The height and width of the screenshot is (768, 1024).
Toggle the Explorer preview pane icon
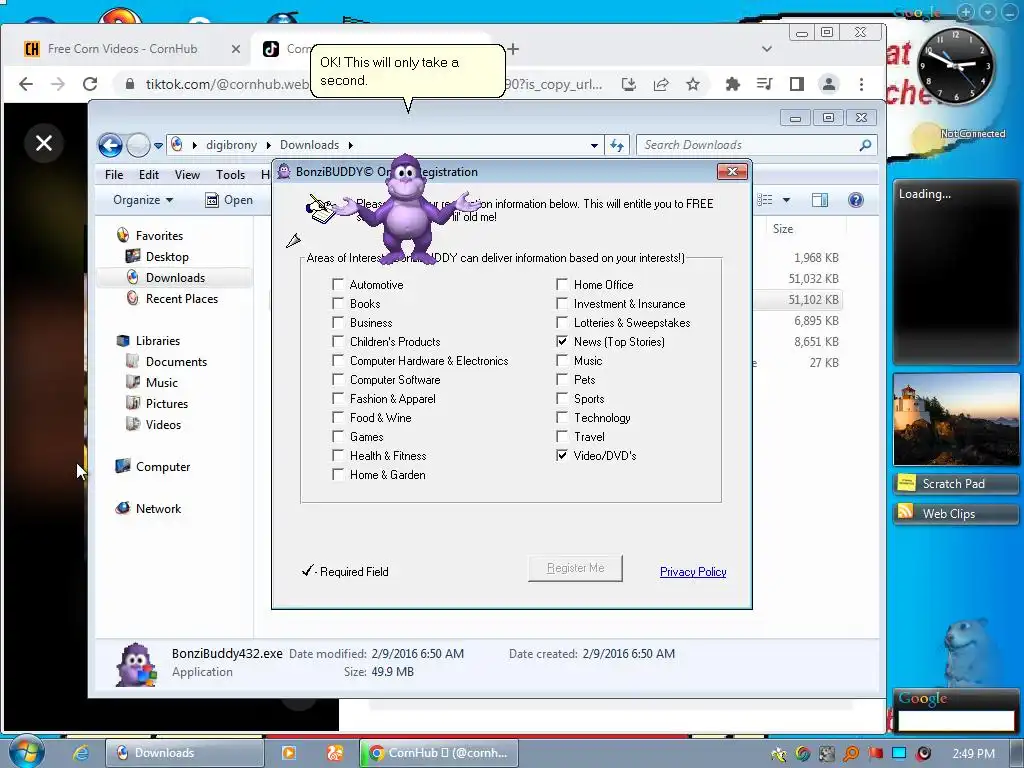(820, 200)
